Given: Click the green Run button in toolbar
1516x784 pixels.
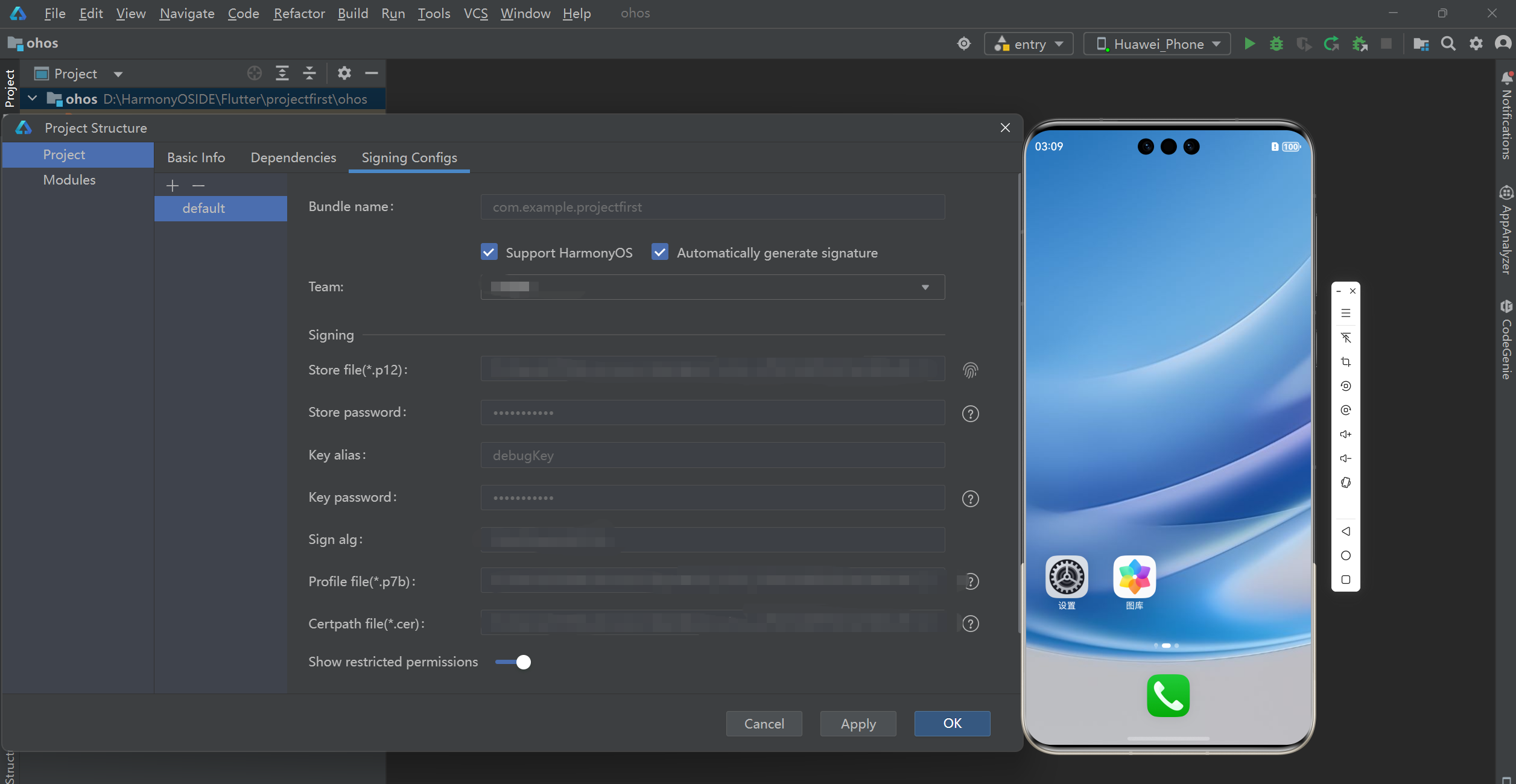Looking at the screenshot, I should click(1249, 44).
